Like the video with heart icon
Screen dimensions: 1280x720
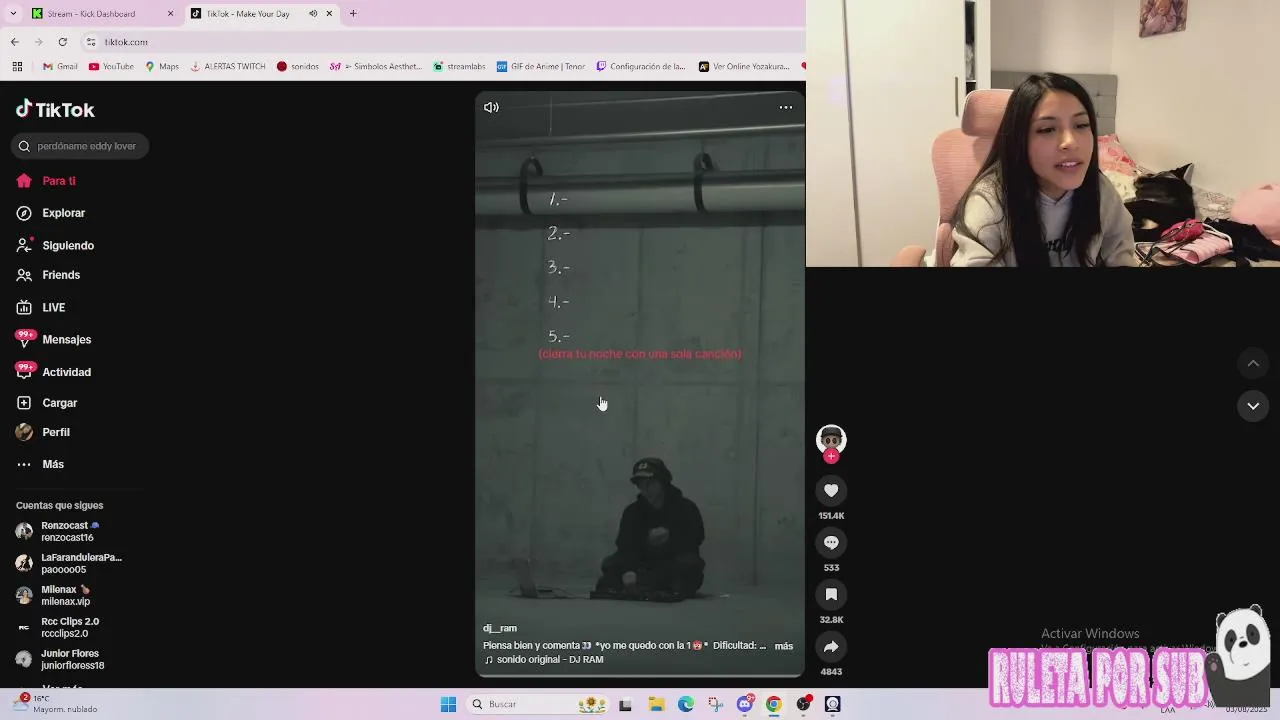[831, 490]
